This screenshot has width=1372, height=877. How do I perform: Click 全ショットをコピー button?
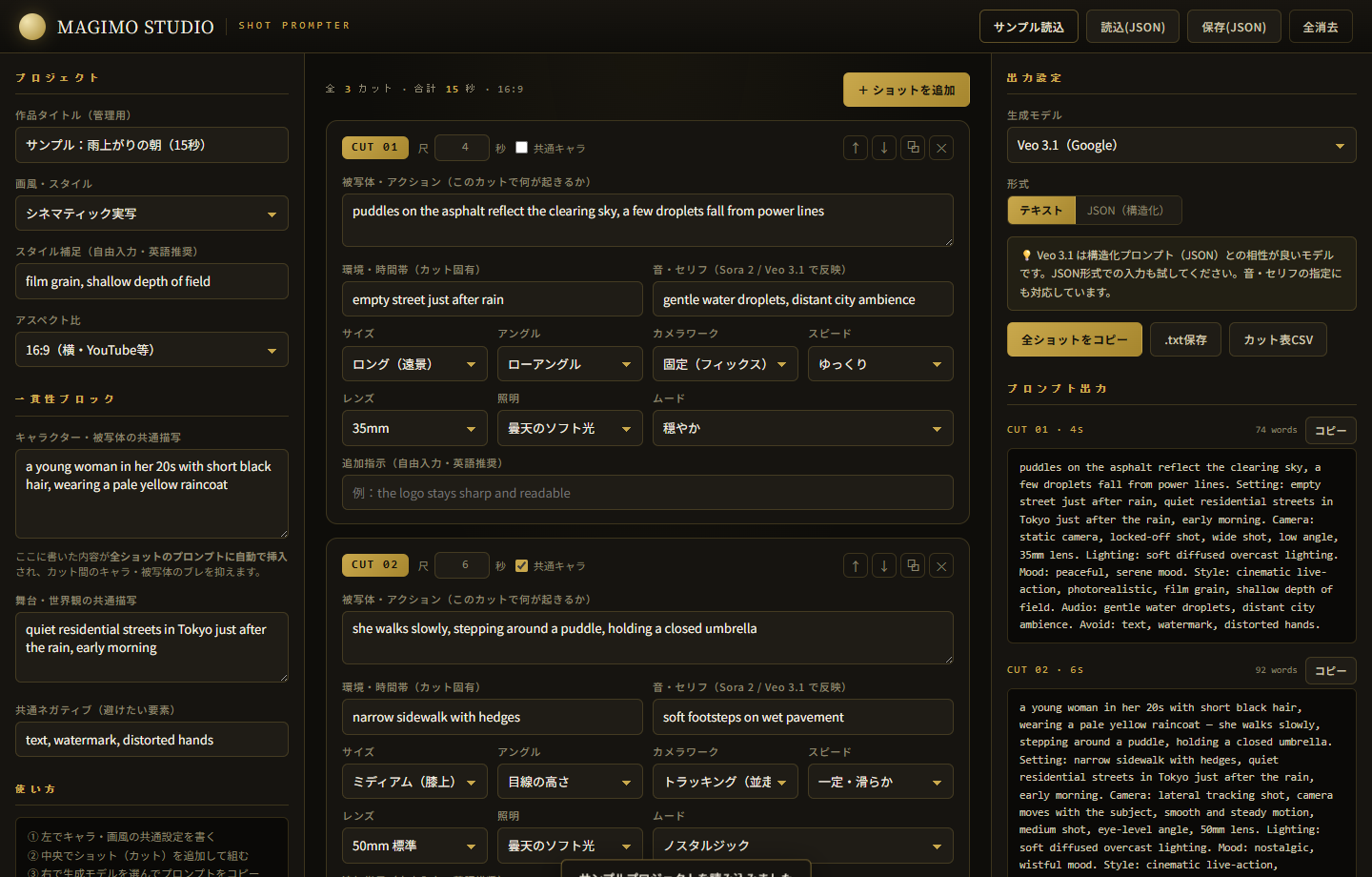(1075, 339)
